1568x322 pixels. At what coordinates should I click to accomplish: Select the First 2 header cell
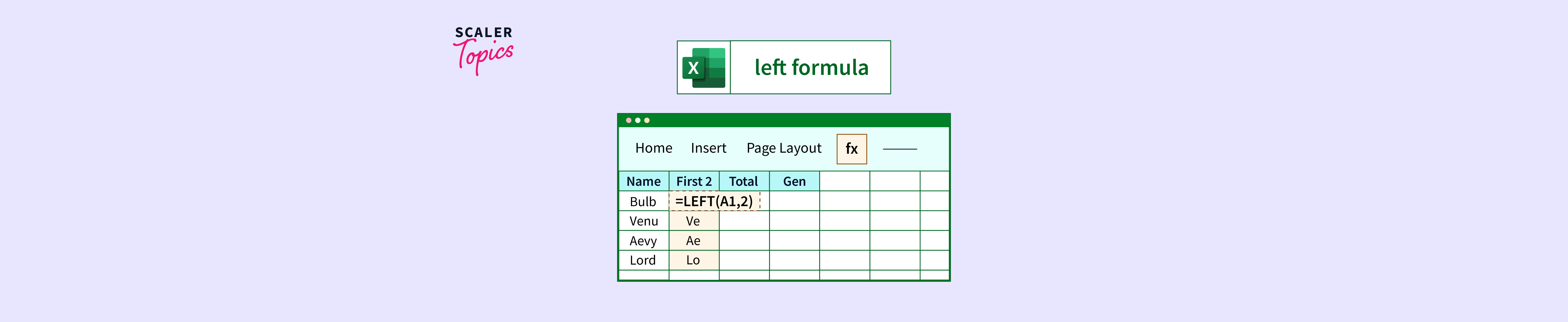[x=694, y=182]
